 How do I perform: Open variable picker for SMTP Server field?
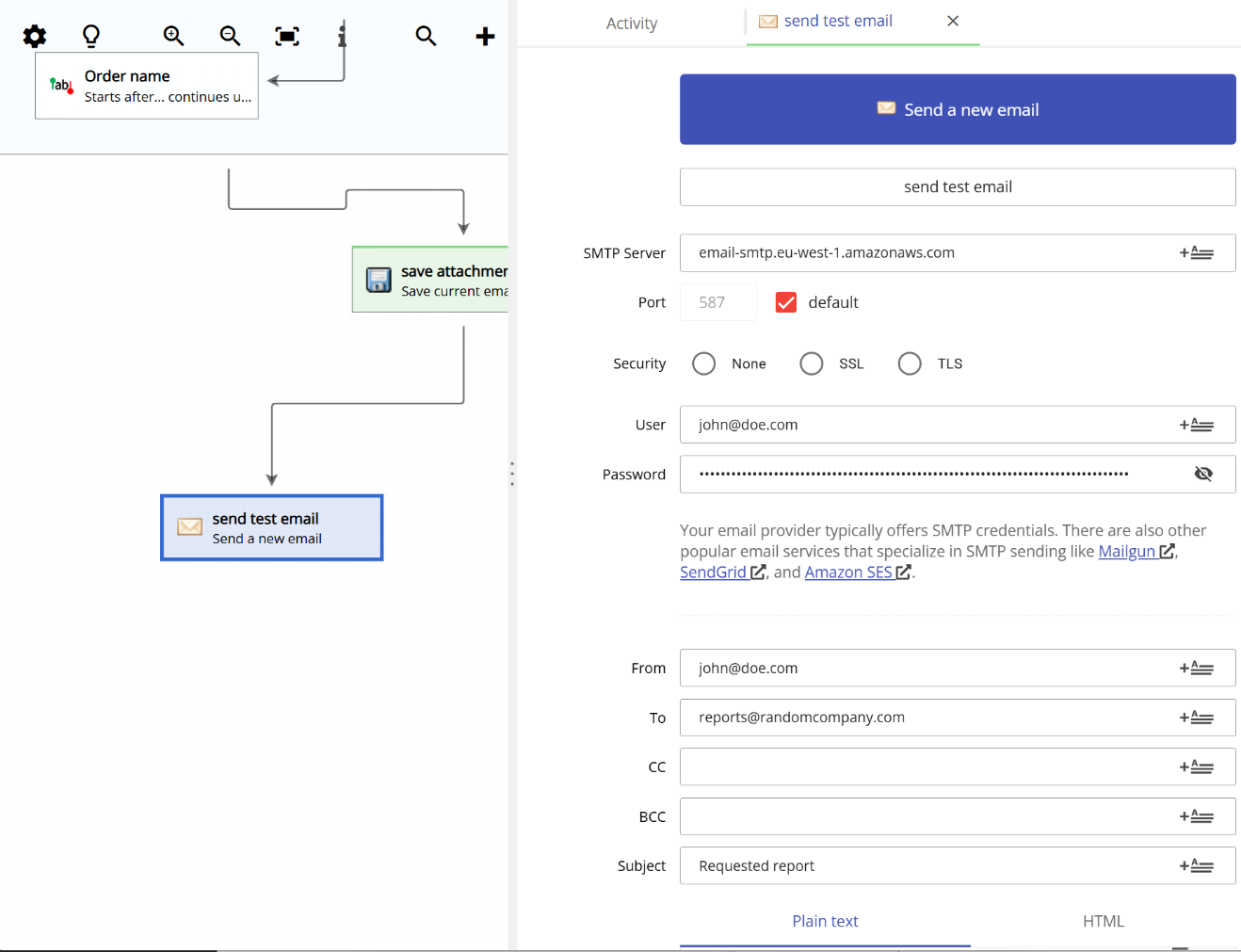[x=1198, y=252]
